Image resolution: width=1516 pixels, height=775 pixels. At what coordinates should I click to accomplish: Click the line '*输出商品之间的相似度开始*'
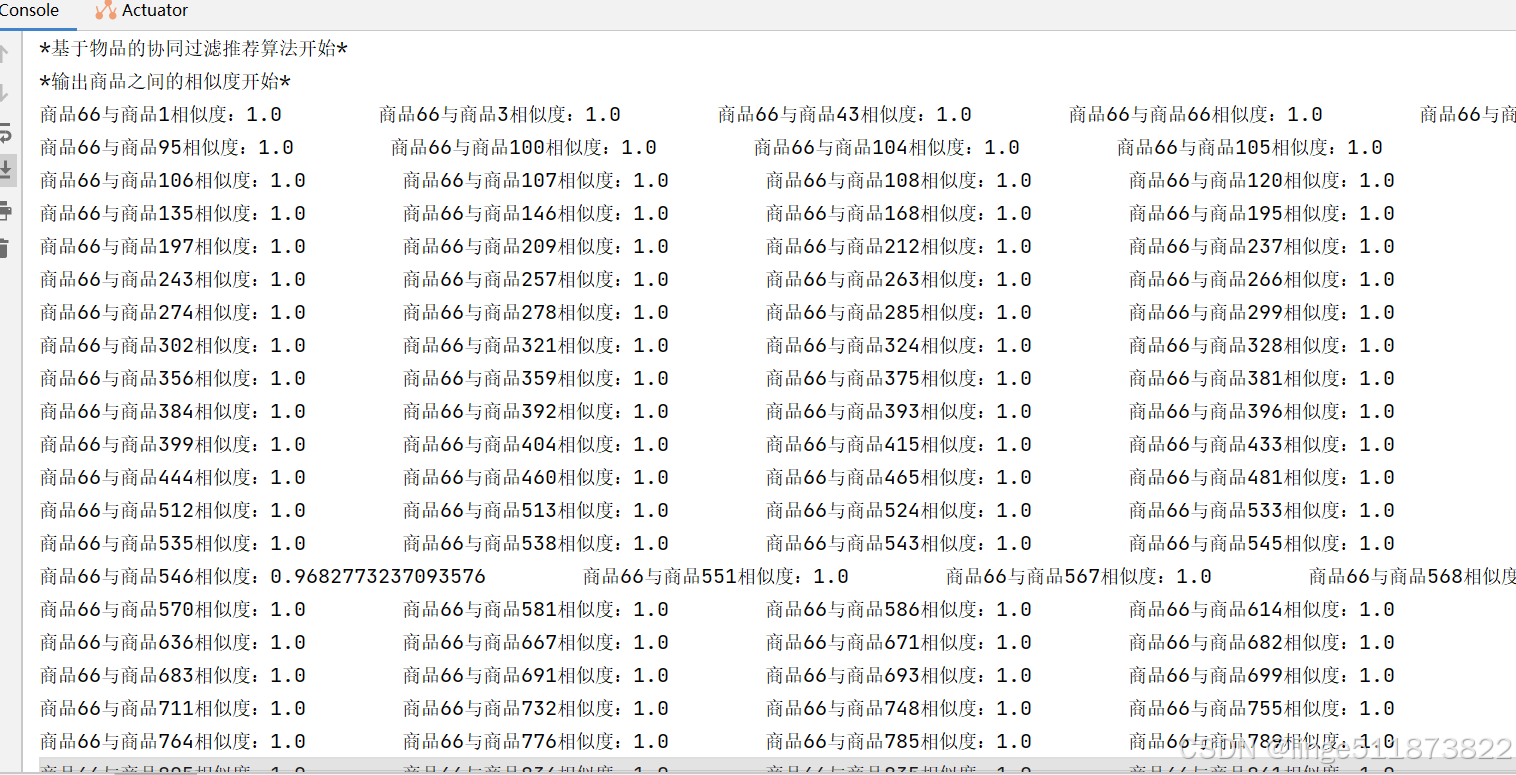click(x=165, y=82)
